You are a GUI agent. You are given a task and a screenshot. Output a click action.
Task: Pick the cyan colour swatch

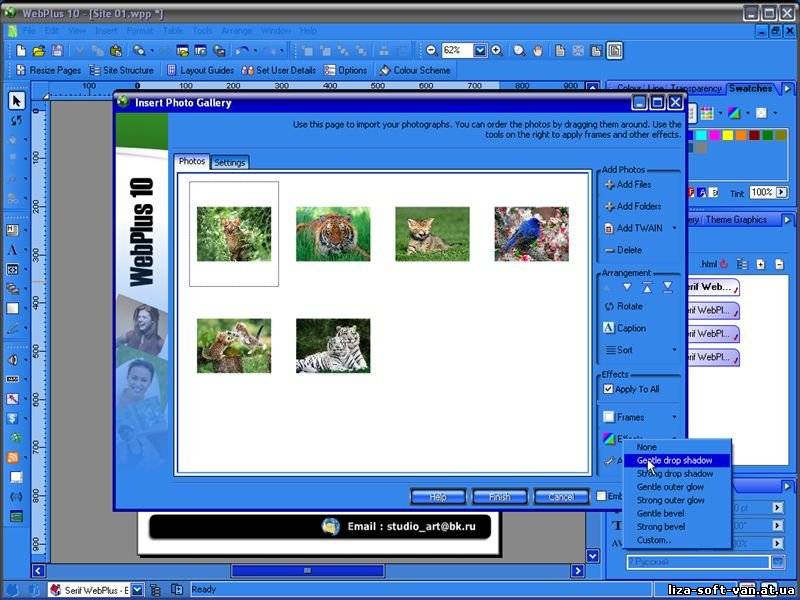pos(702,135)
